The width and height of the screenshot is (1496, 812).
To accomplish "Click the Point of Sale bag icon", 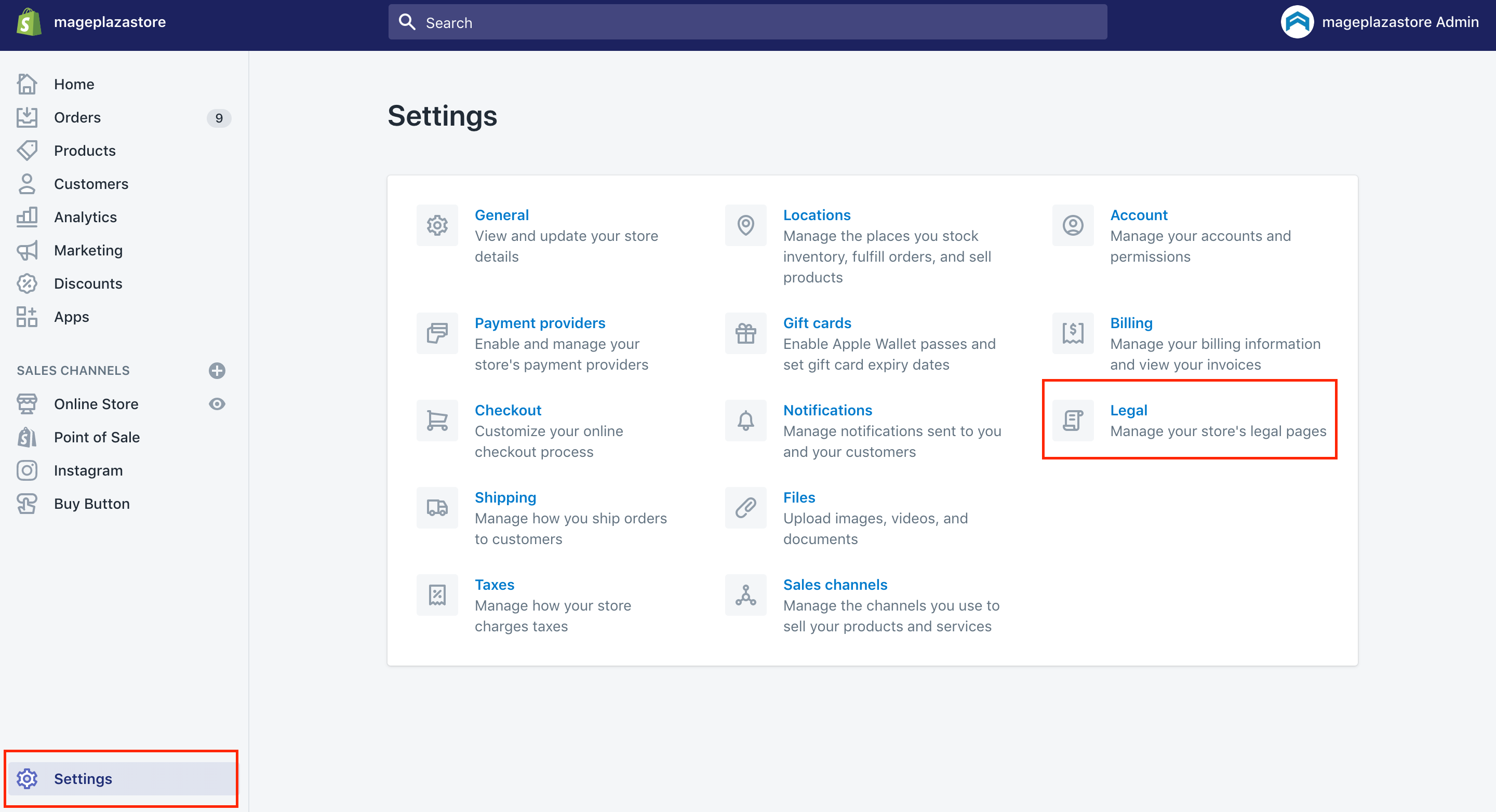I will click(x=26, y=437).
